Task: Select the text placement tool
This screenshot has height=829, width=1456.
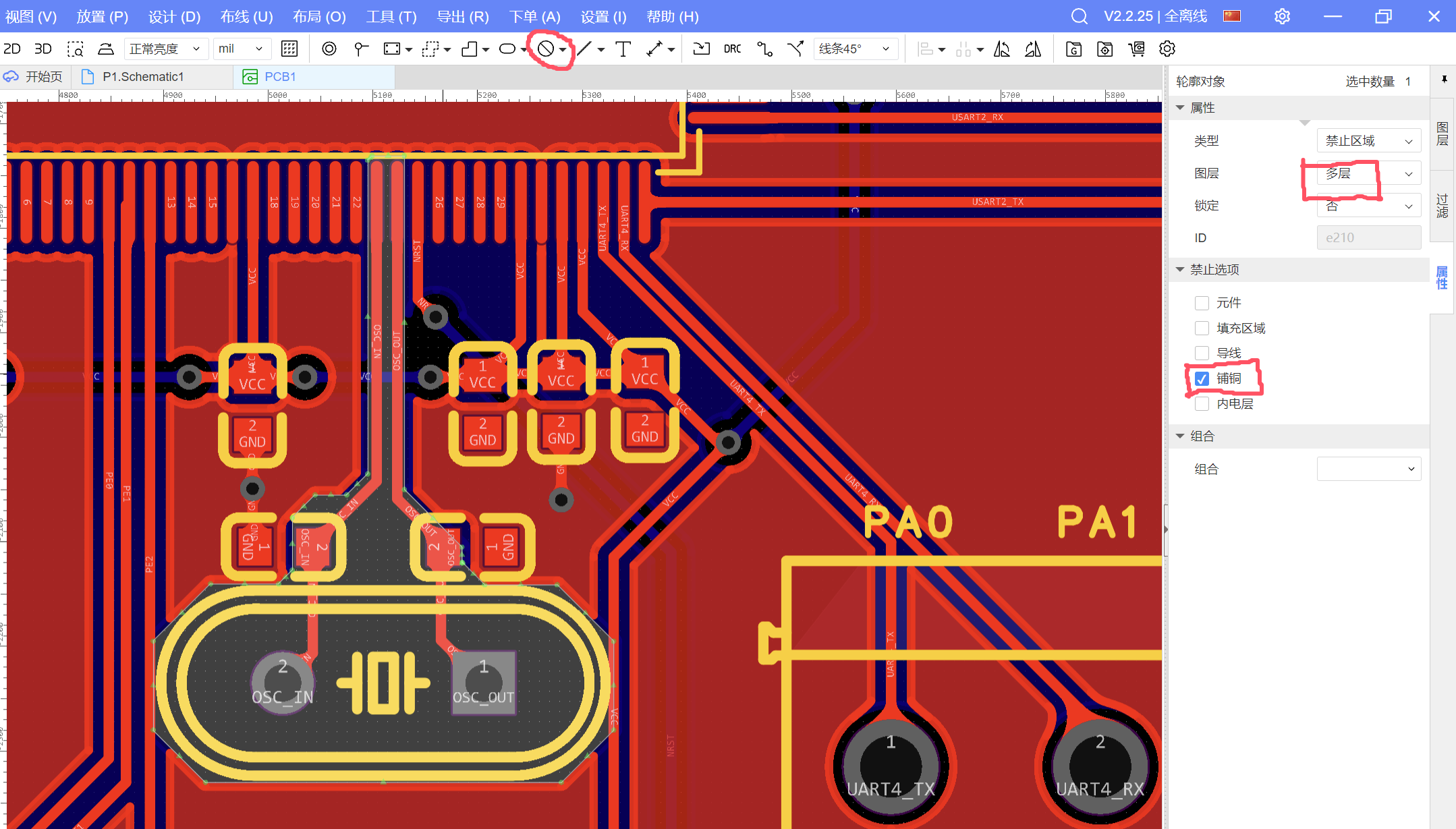Action: point(623,49)
